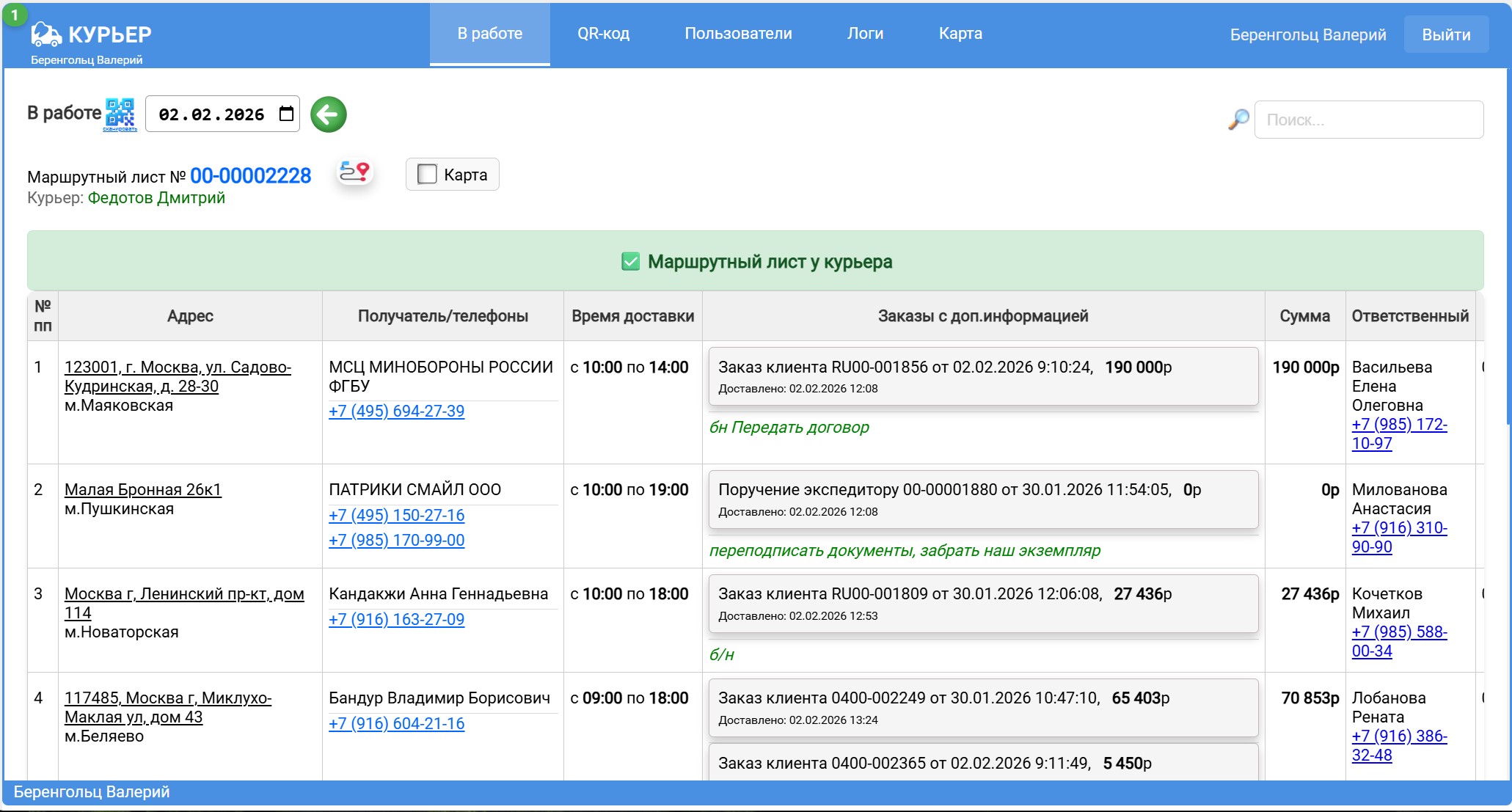Open order card RU00-001856
The width and height of the screenshot is (1512, 812).
tap(983, 376)
